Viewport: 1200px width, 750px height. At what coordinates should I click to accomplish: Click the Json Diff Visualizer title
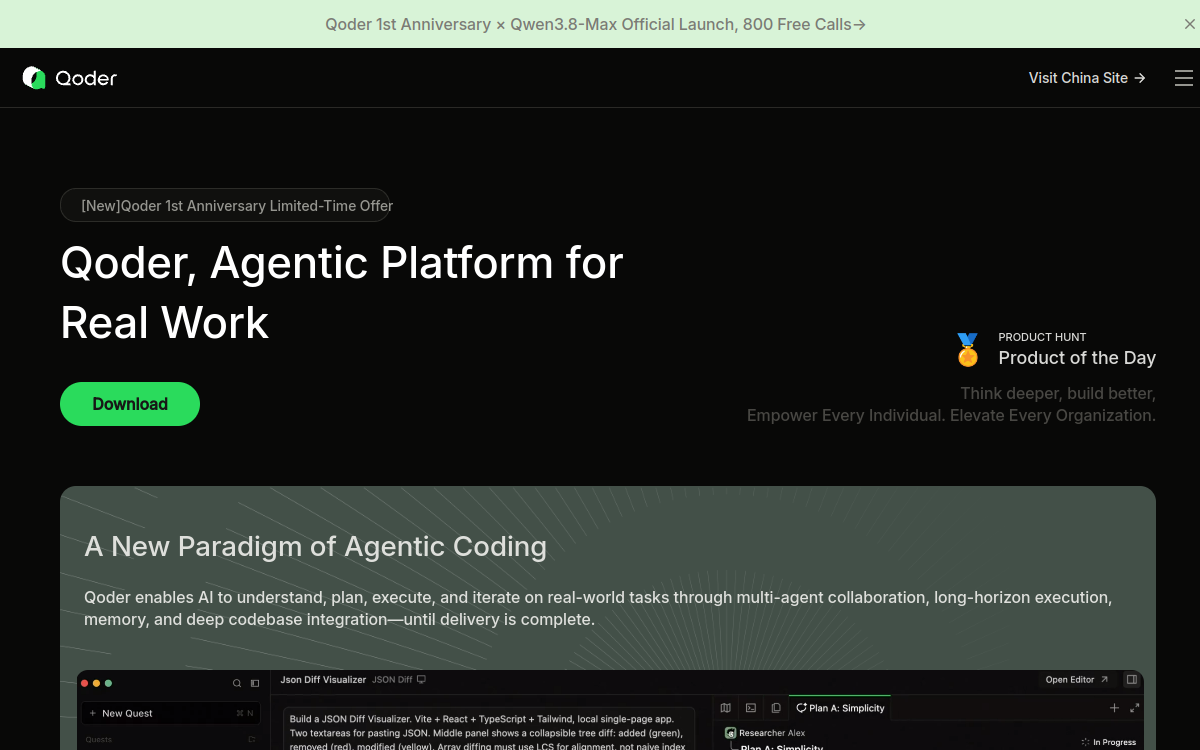323,680
